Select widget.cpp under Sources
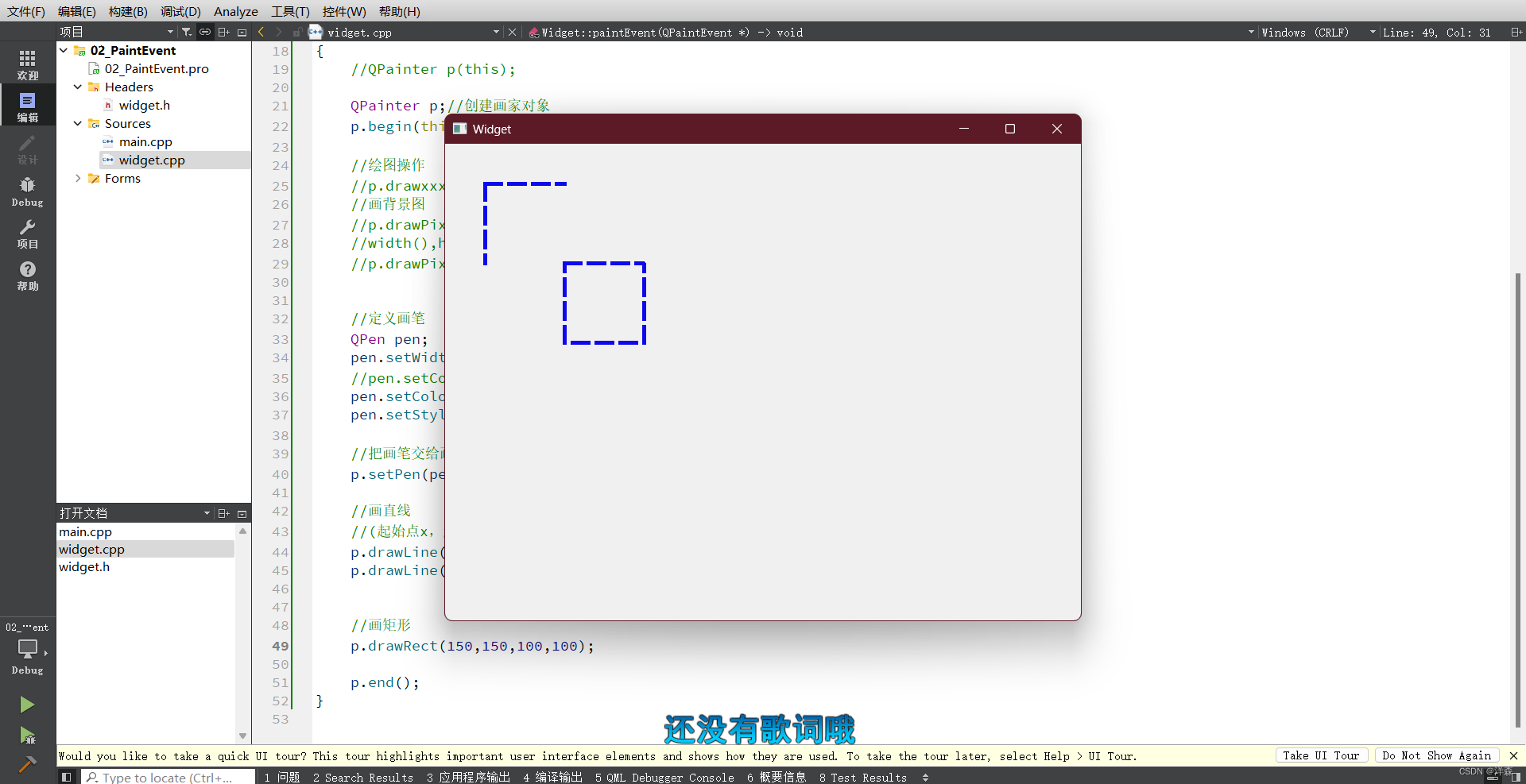This screenshot has width=1526, height=784. click(152, 160)
